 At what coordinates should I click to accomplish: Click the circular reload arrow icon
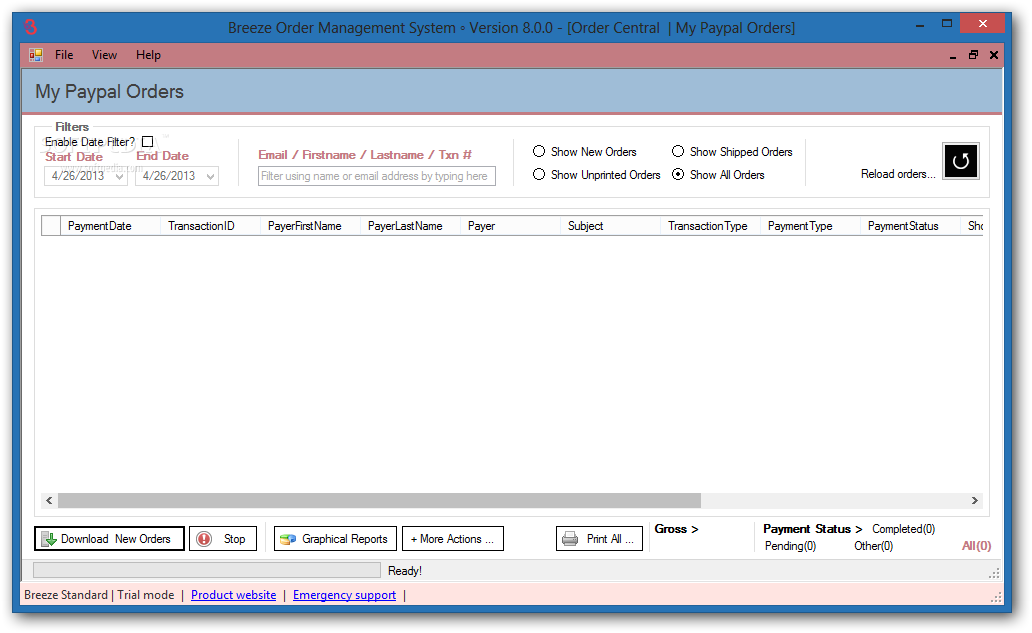pos(960,161)
